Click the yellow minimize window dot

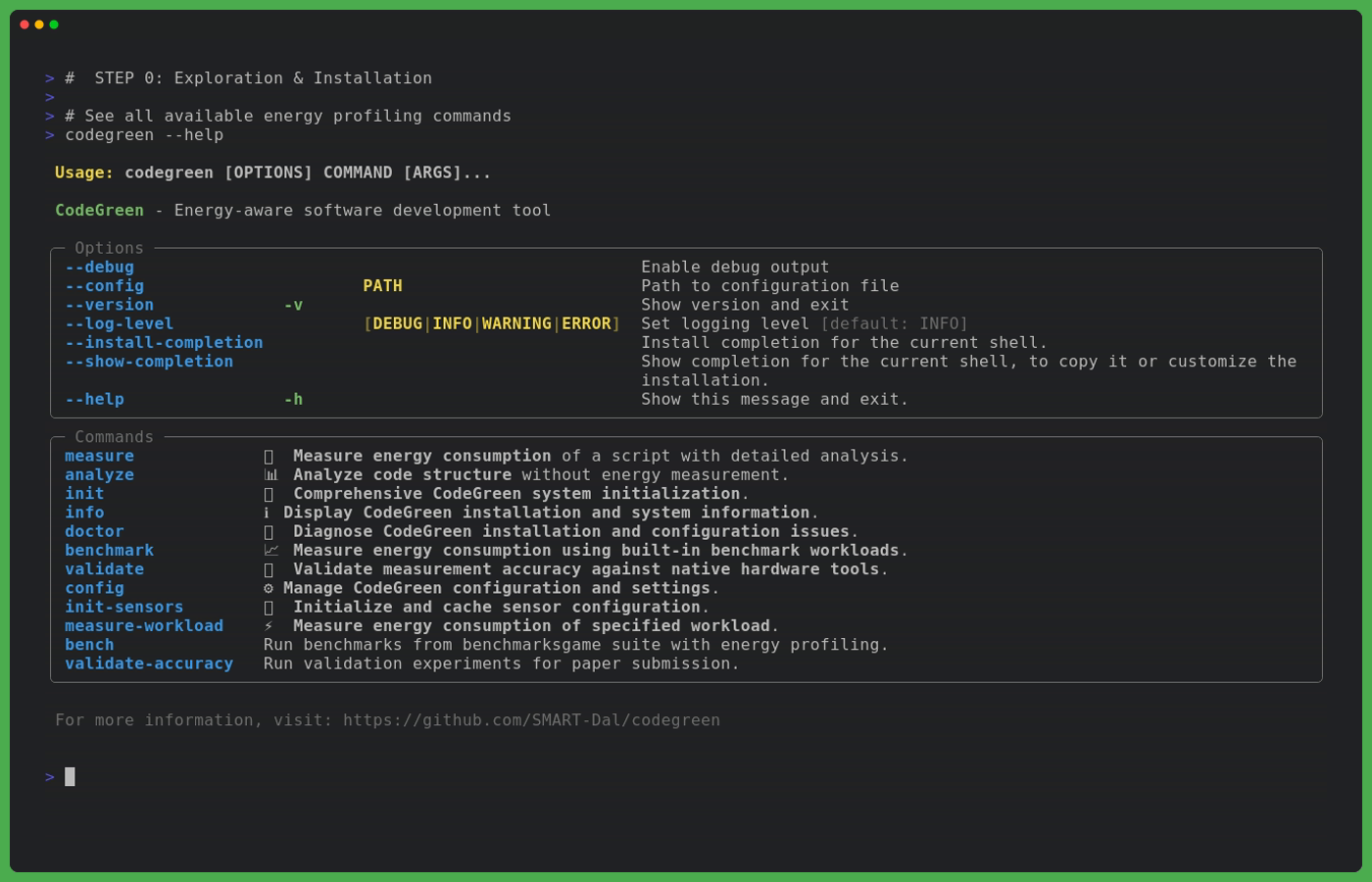39,24
